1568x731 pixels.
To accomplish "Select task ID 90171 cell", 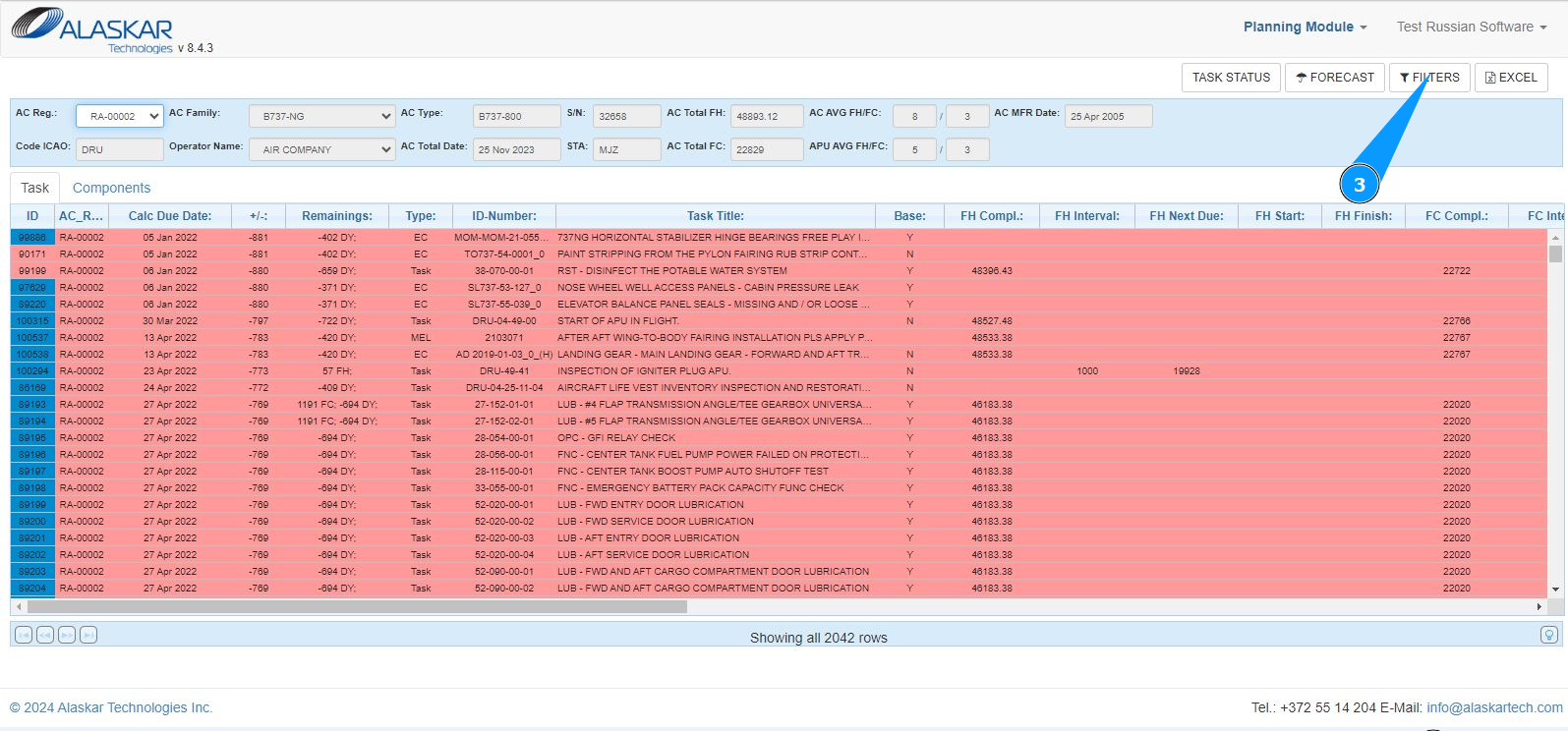I will pos(32,254).
